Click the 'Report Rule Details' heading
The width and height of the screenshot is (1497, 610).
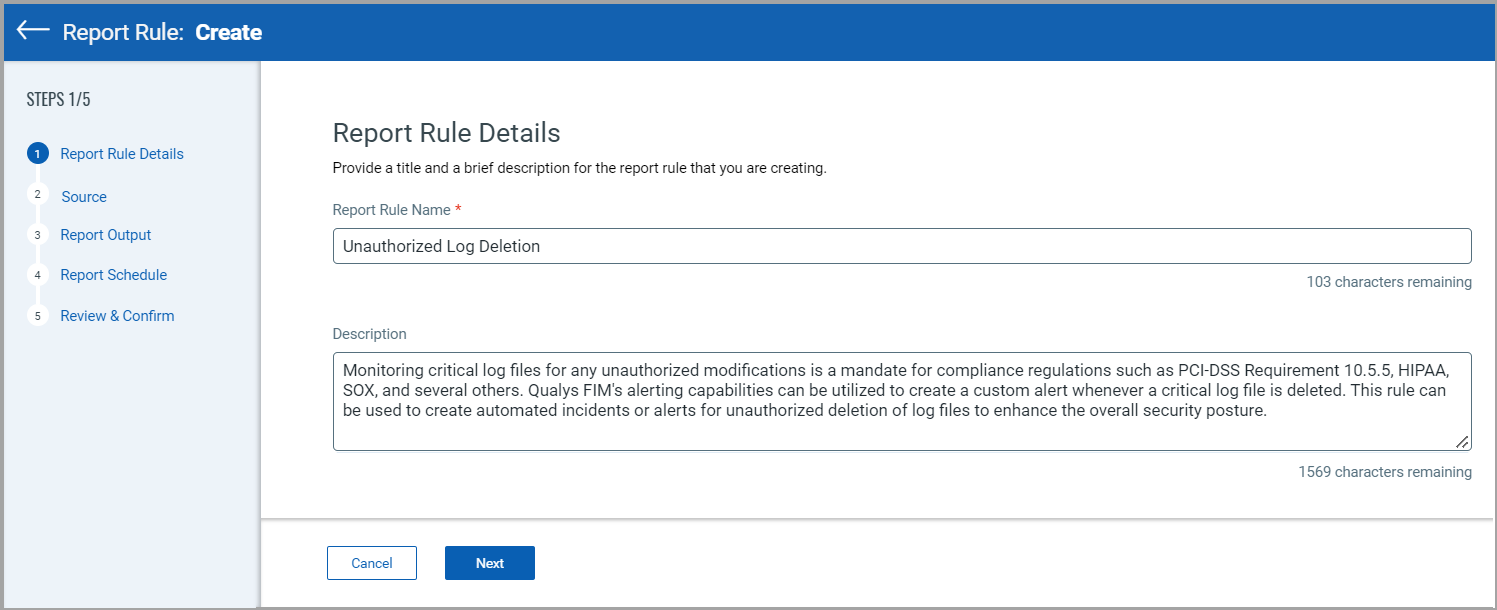click(x=446, y=133)
